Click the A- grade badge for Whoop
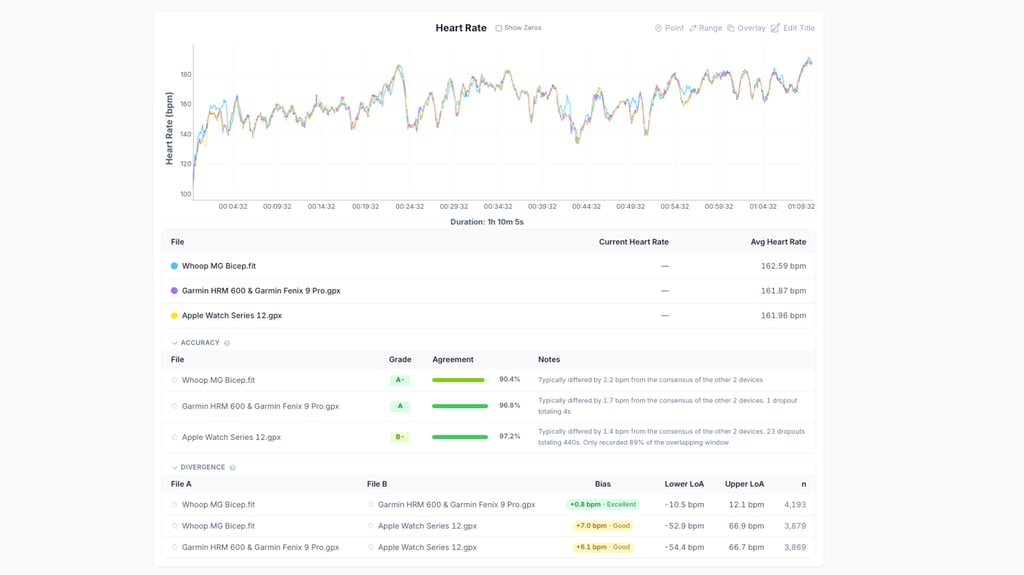The width and height of the screenshot is (1024, 575). coord(400,380)
